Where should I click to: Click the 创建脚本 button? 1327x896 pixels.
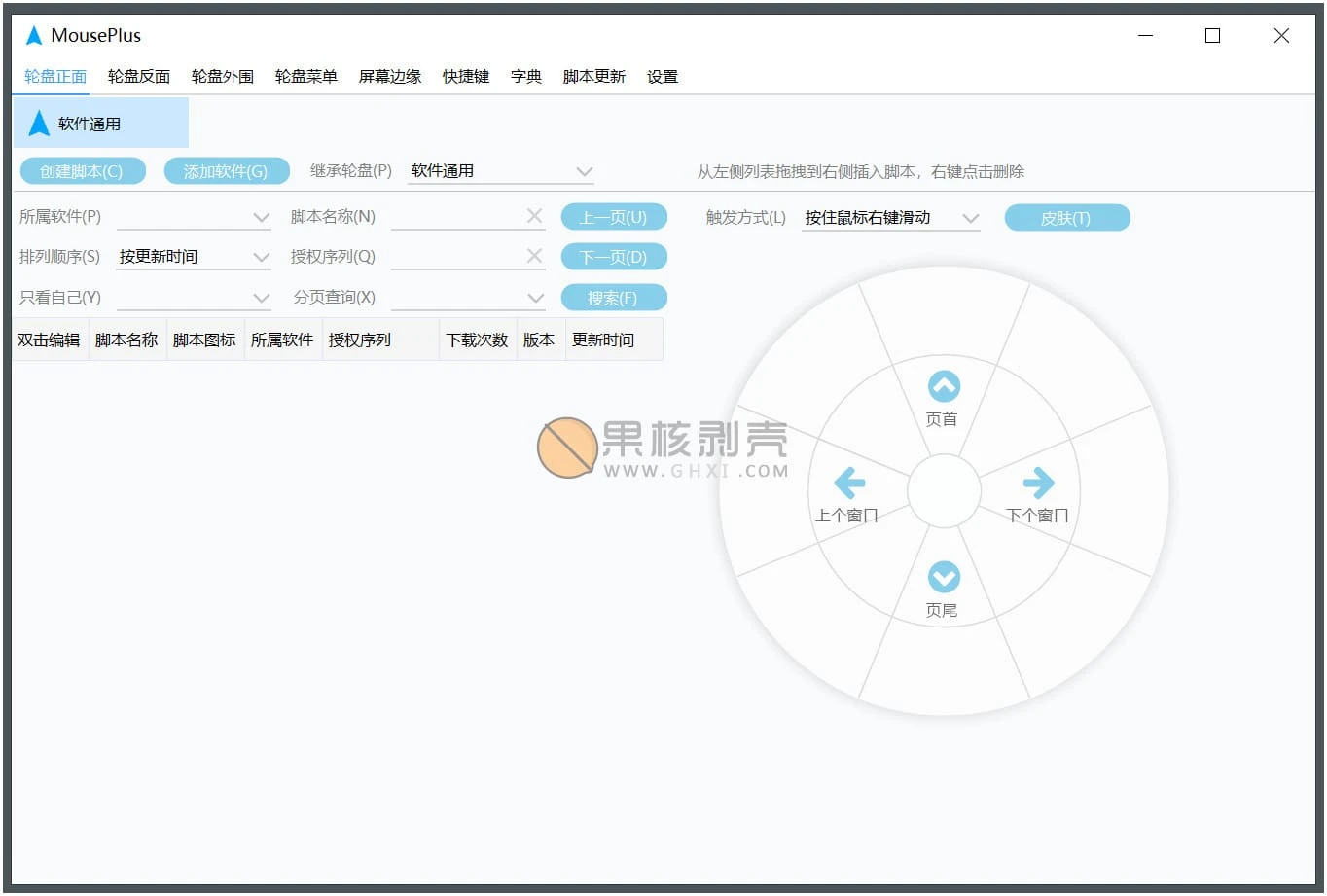point(83,170)
